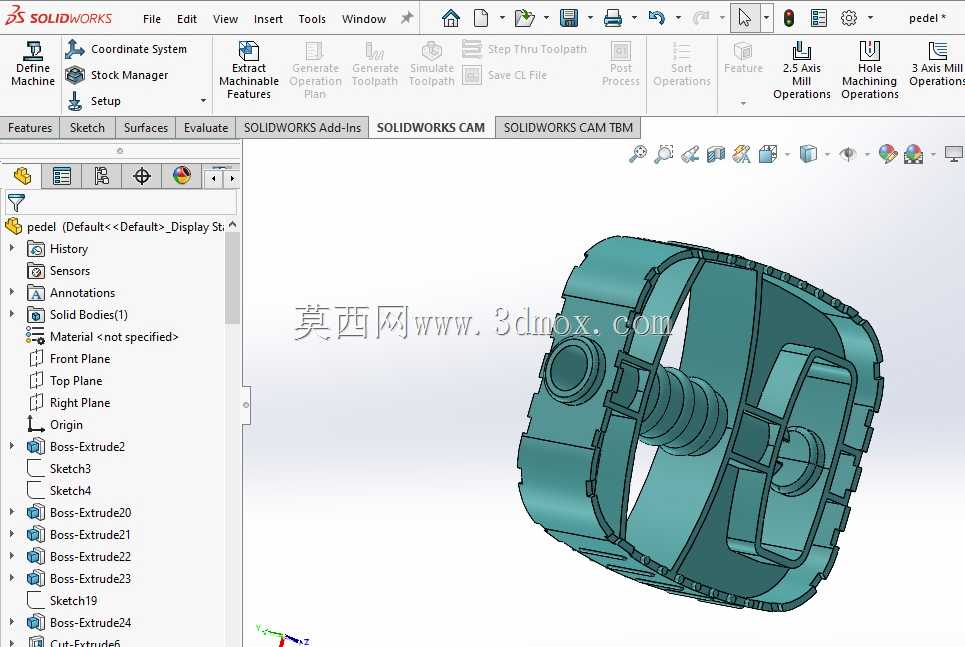This screenshot has height=647, width=965.
Task: Run Extract Machinable Features
Action: click(249, 70)
